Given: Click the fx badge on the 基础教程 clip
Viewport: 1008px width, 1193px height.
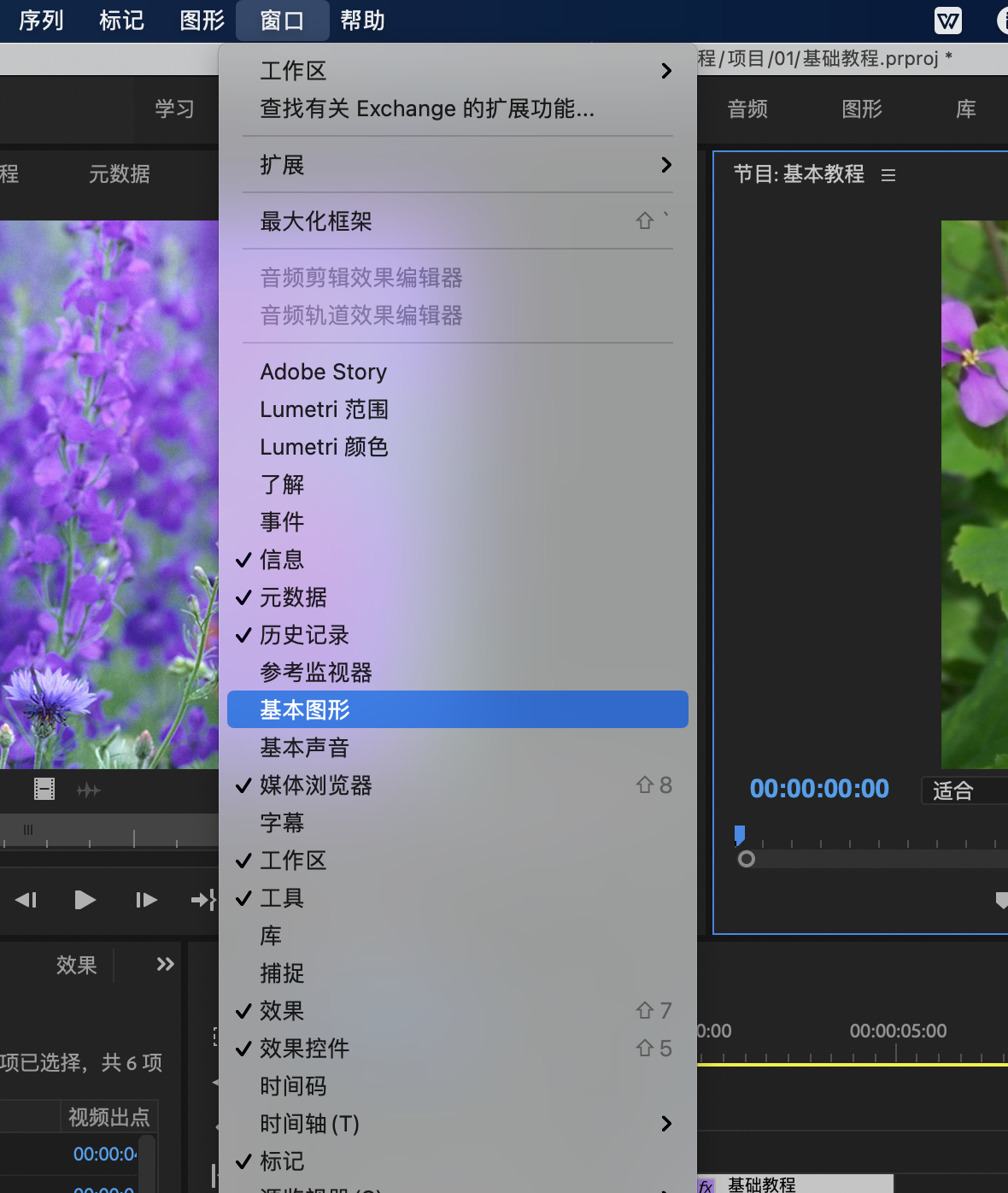Looking at the screenshot, I should (x=706, y=1185).
